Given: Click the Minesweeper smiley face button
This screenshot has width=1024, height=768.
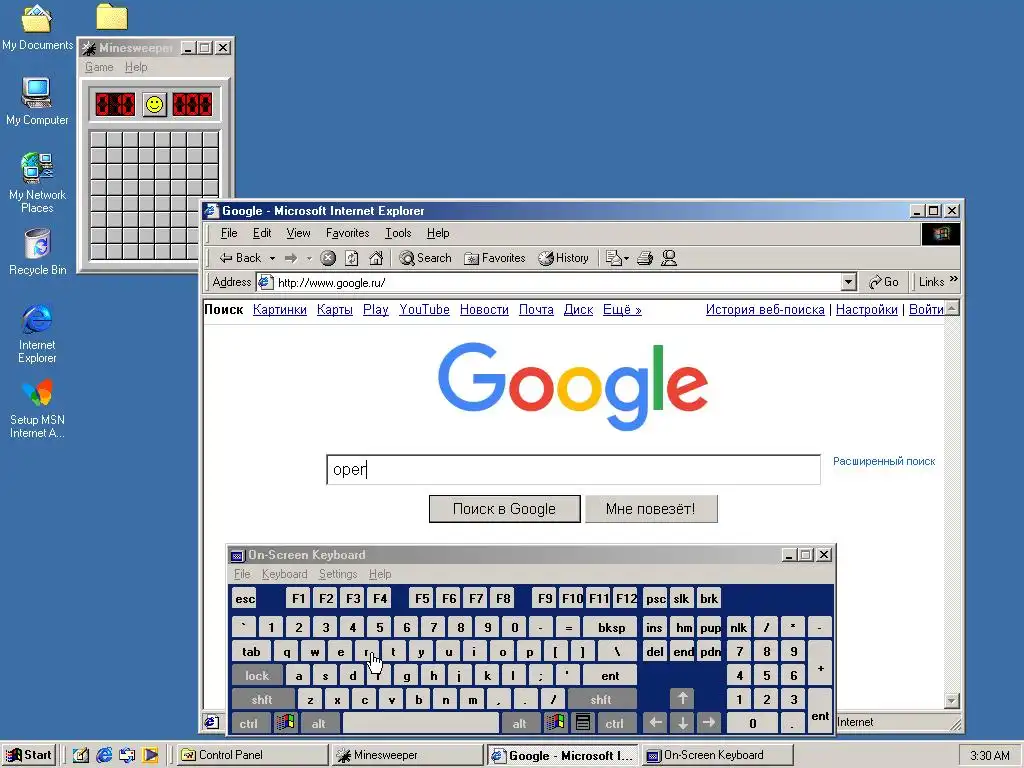Looking at the screenshot, I should pyautogui.click(x=155, y=104).
